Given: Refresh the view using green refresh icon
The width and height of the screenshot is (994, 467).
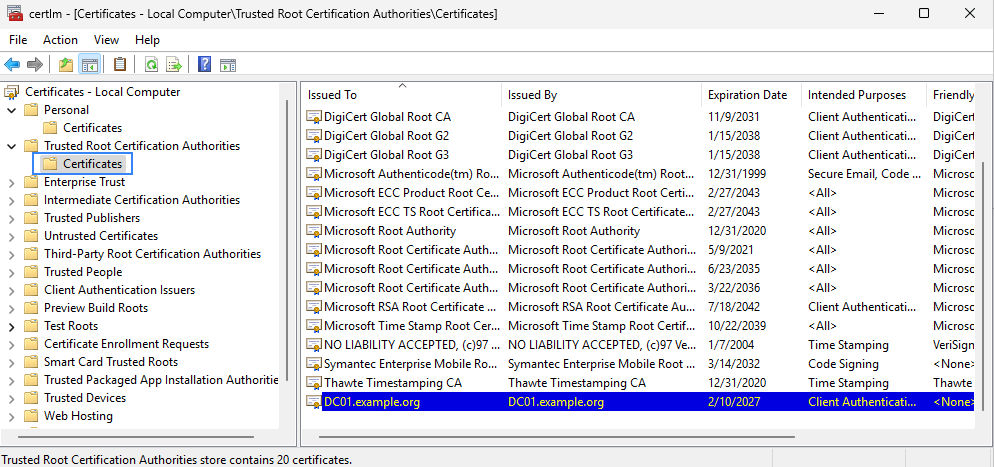Looking at the screenshot, I should pos(151,64).
